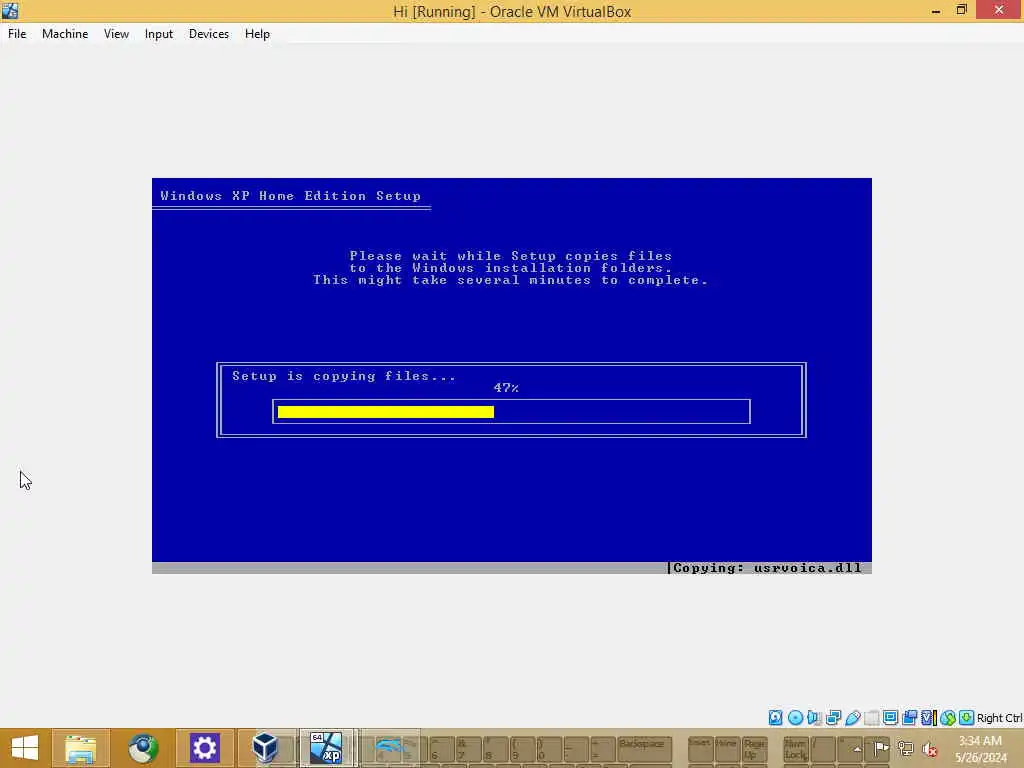Open the Windows Start button
The width and height of the screenshot is (1024, 768).
(x=25, y=748)
